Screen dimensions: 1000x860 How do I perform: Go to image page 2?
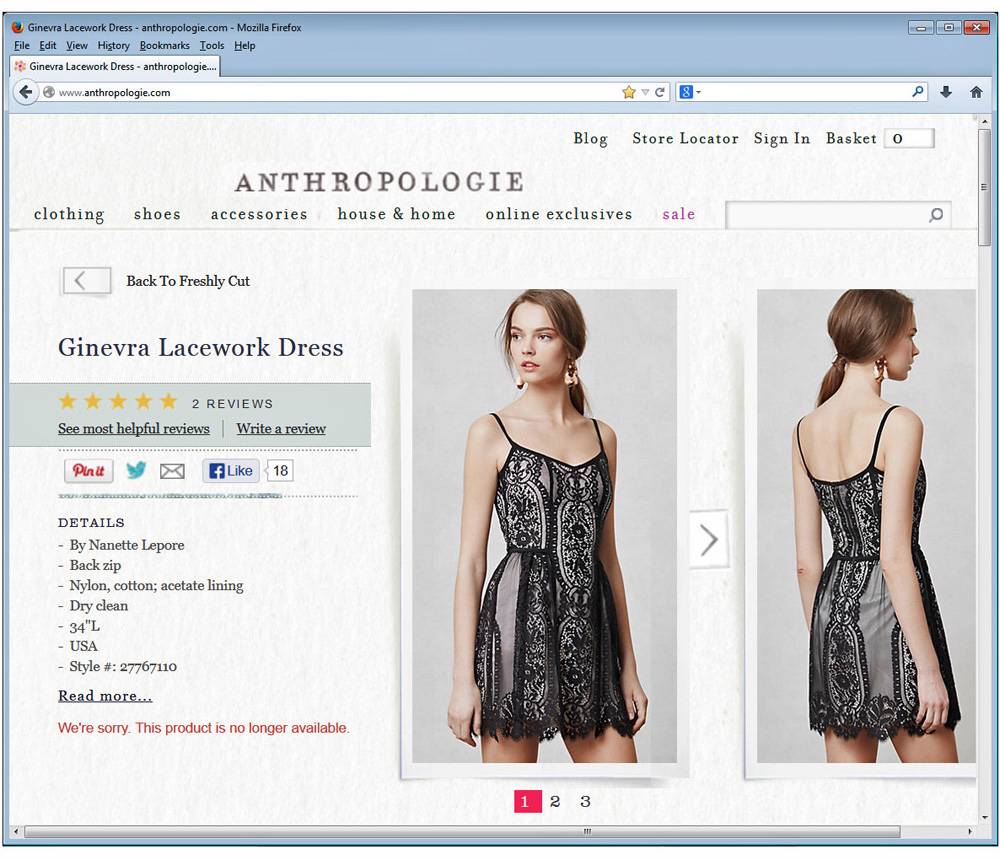click(555, 801)
